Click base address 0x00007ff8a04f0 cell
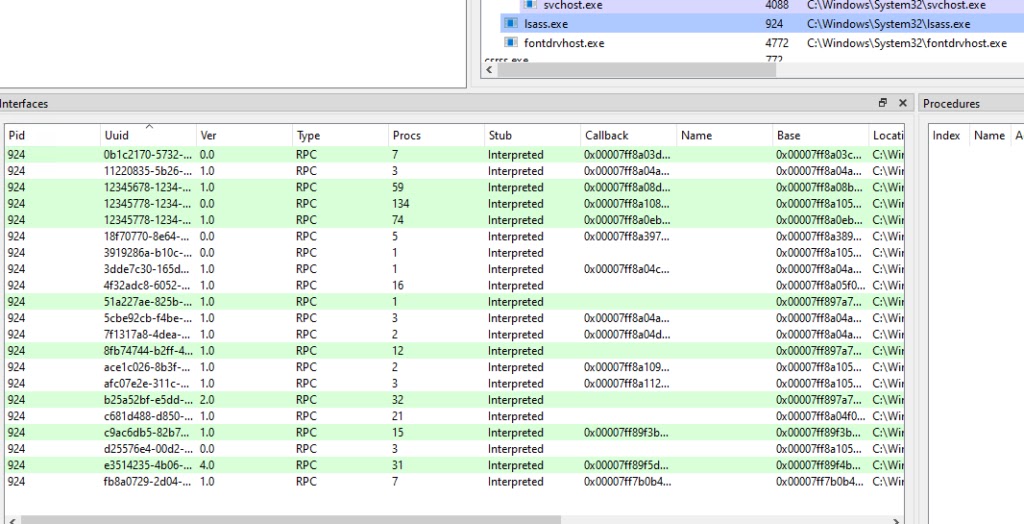This screenshot has width=1024, height=524. (x=820, y=416)
